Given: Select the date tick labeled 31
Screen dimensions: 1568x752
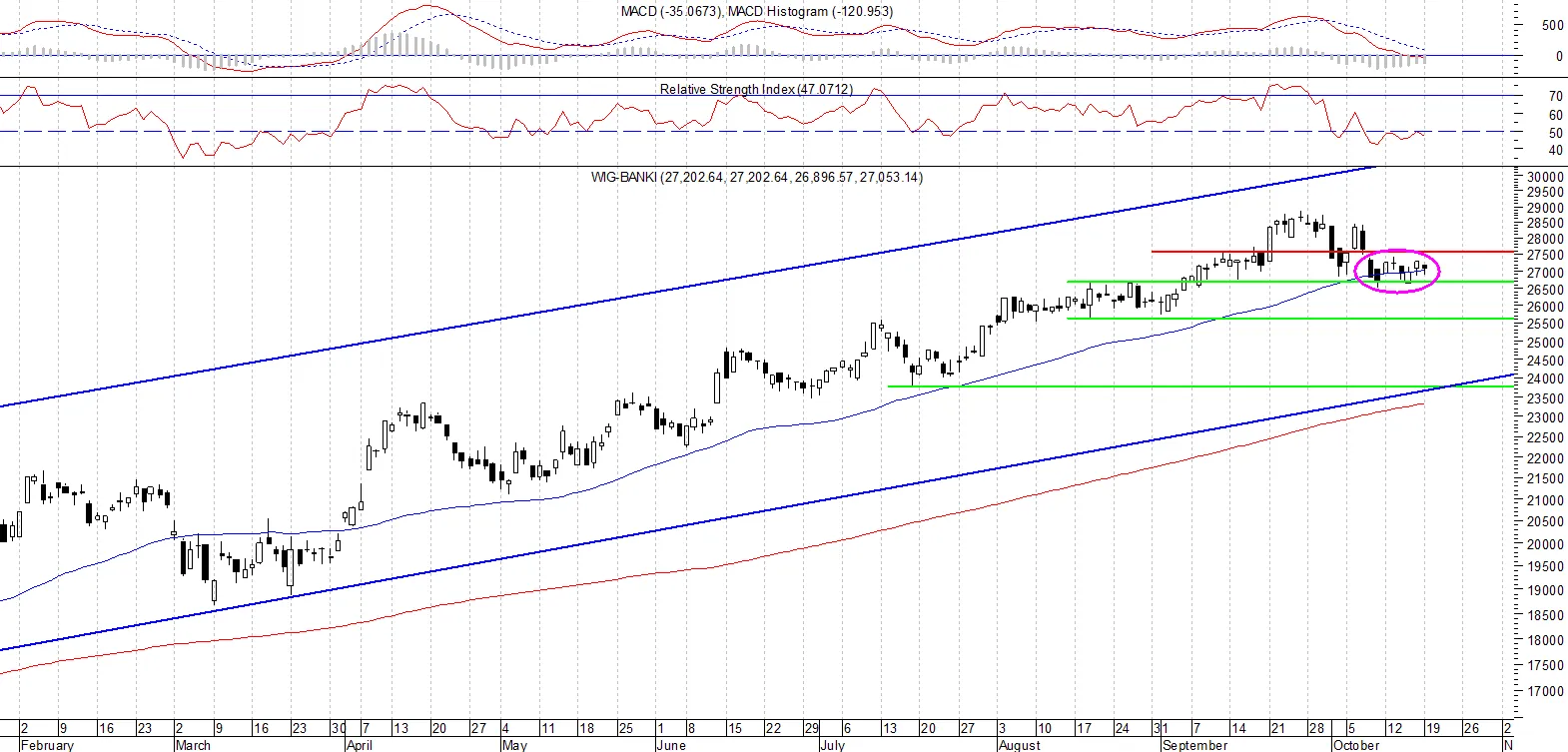Looking at the screenshot, I should [x=1160, y=728].
